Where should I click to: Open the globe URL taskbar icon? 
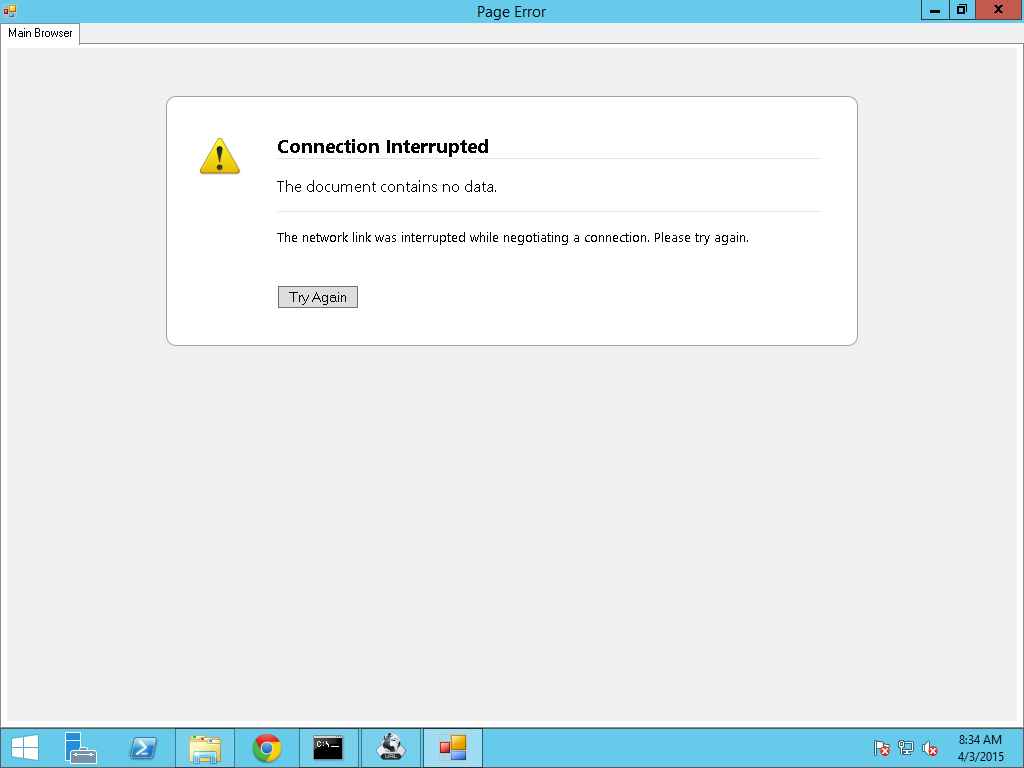click(391, 748)
